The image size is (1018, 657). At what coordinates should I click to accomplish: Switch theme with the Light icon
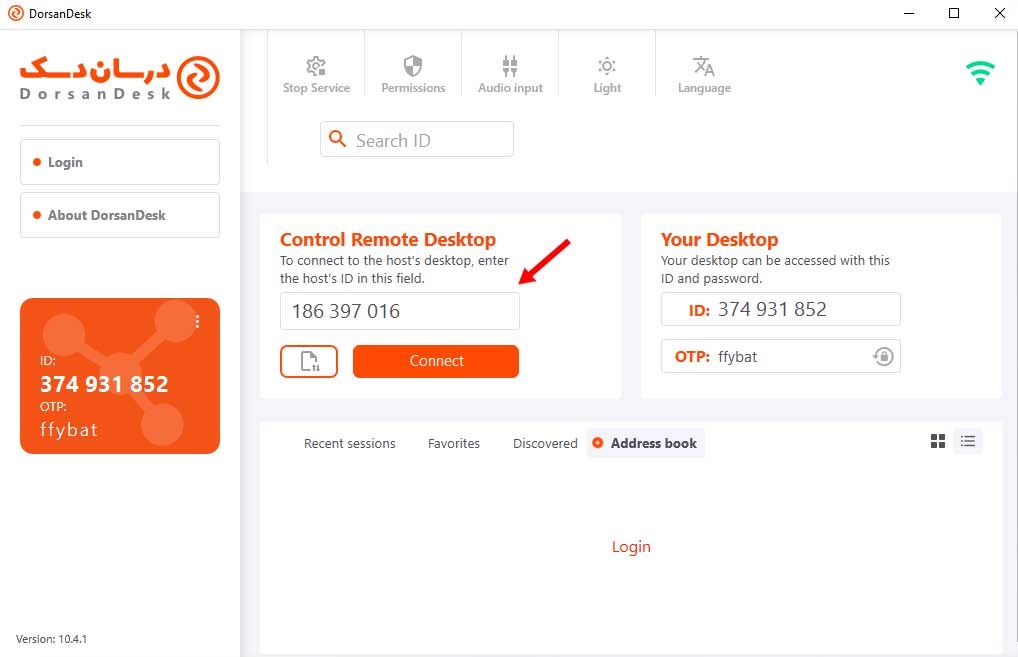[607, 66]
